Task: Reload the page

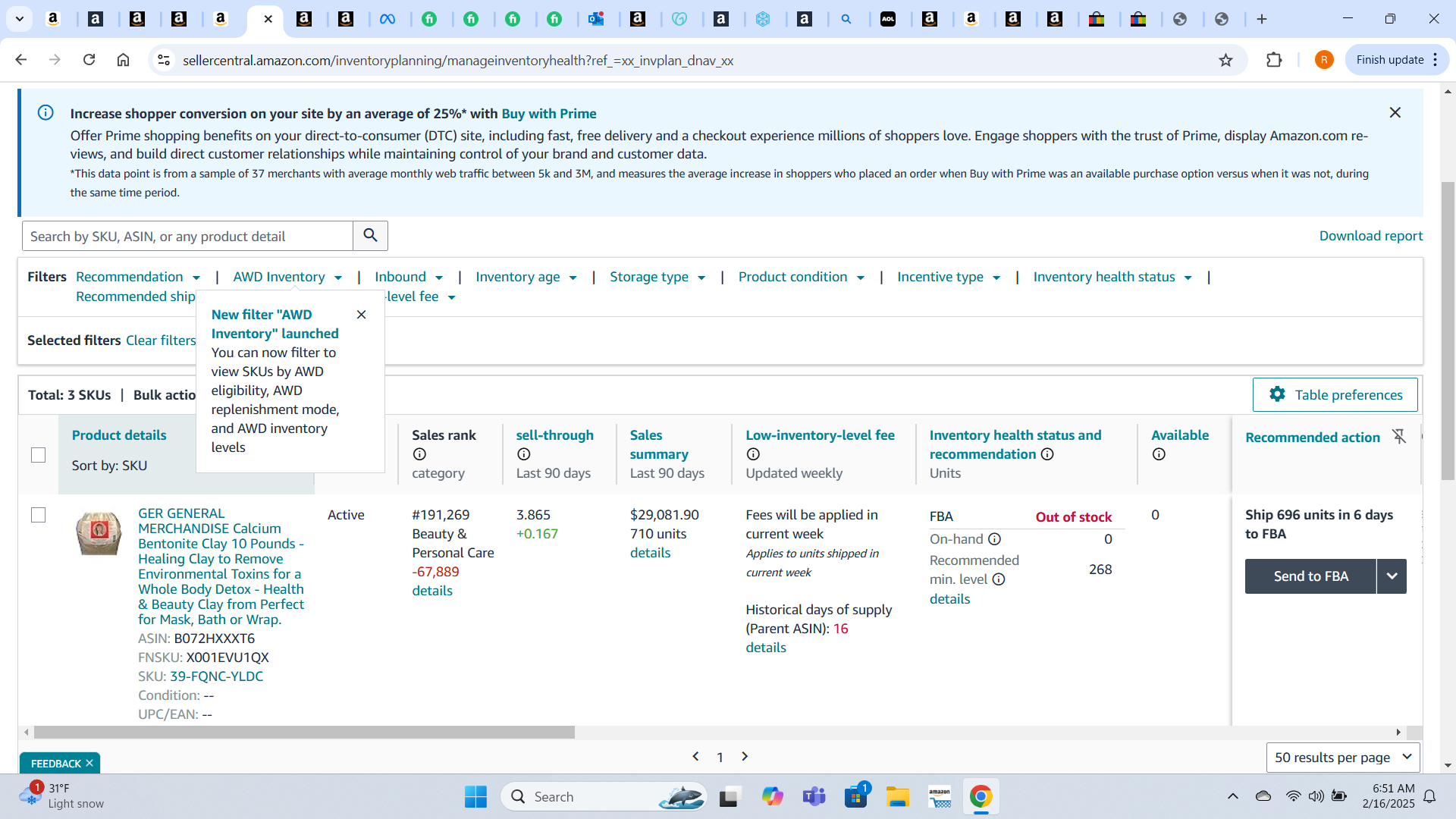Action: 89,60
